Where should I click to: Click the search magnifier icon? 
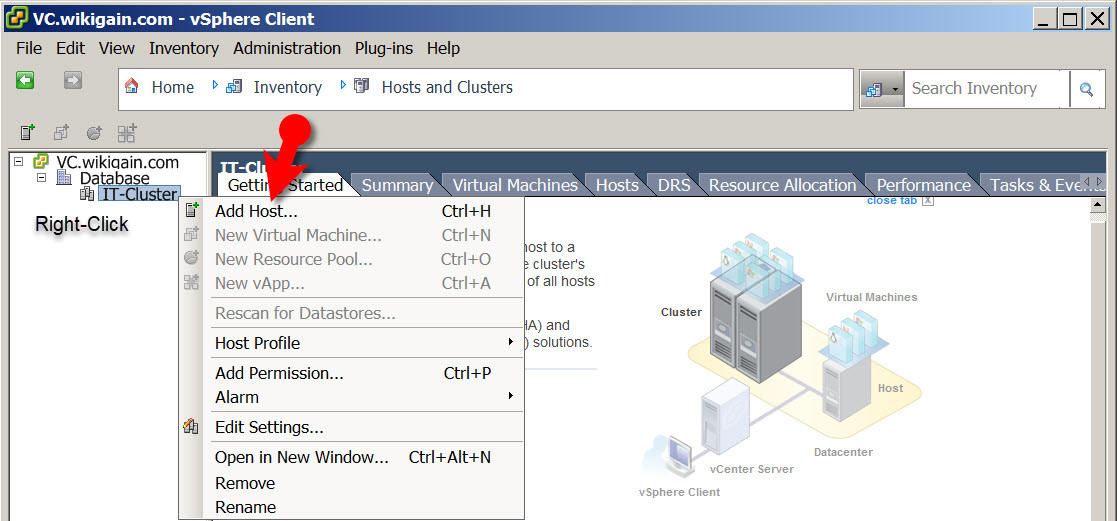1086,89
